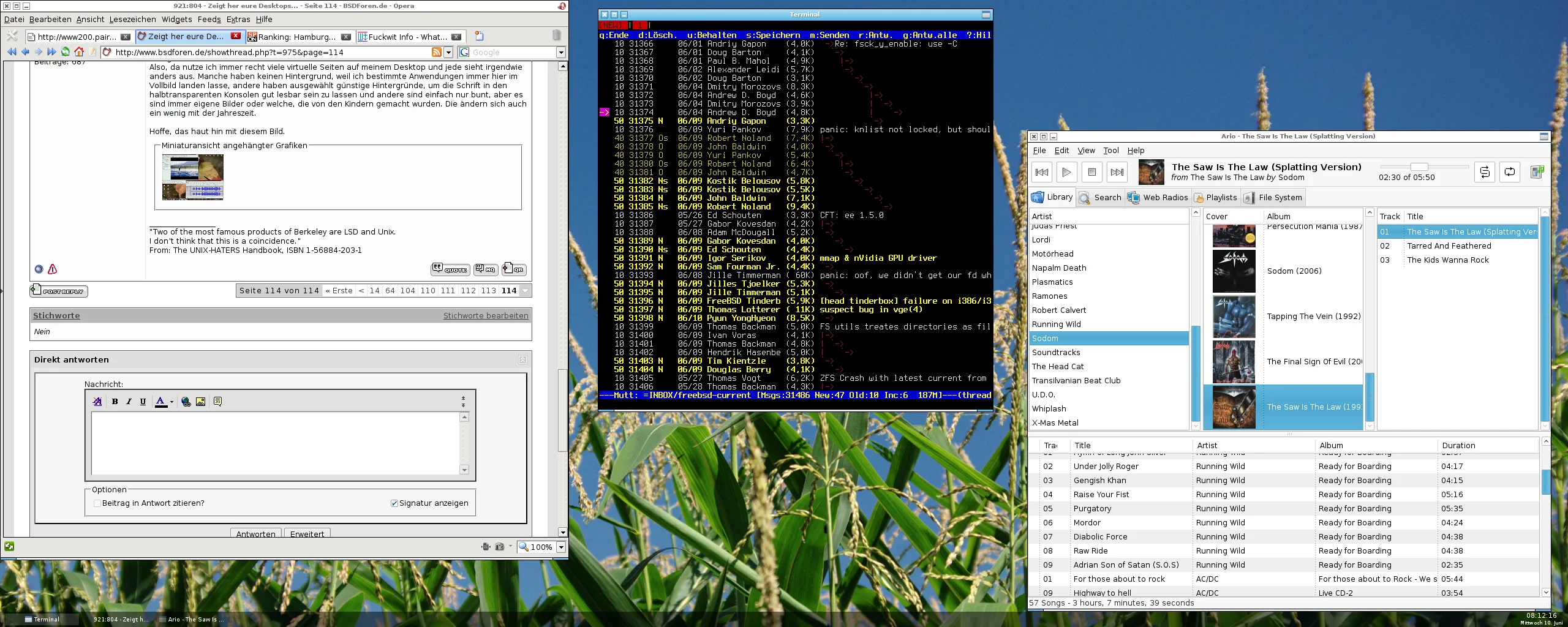Click the QUOTE button under the post

pyautogui.click(x=451, y=269)
